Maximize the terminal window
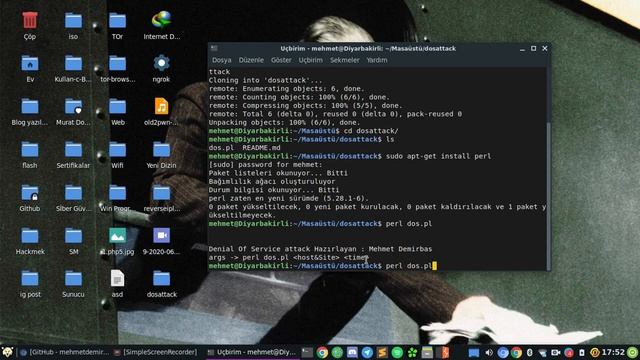This screenshot has width=640, height=360. [533, 48]
